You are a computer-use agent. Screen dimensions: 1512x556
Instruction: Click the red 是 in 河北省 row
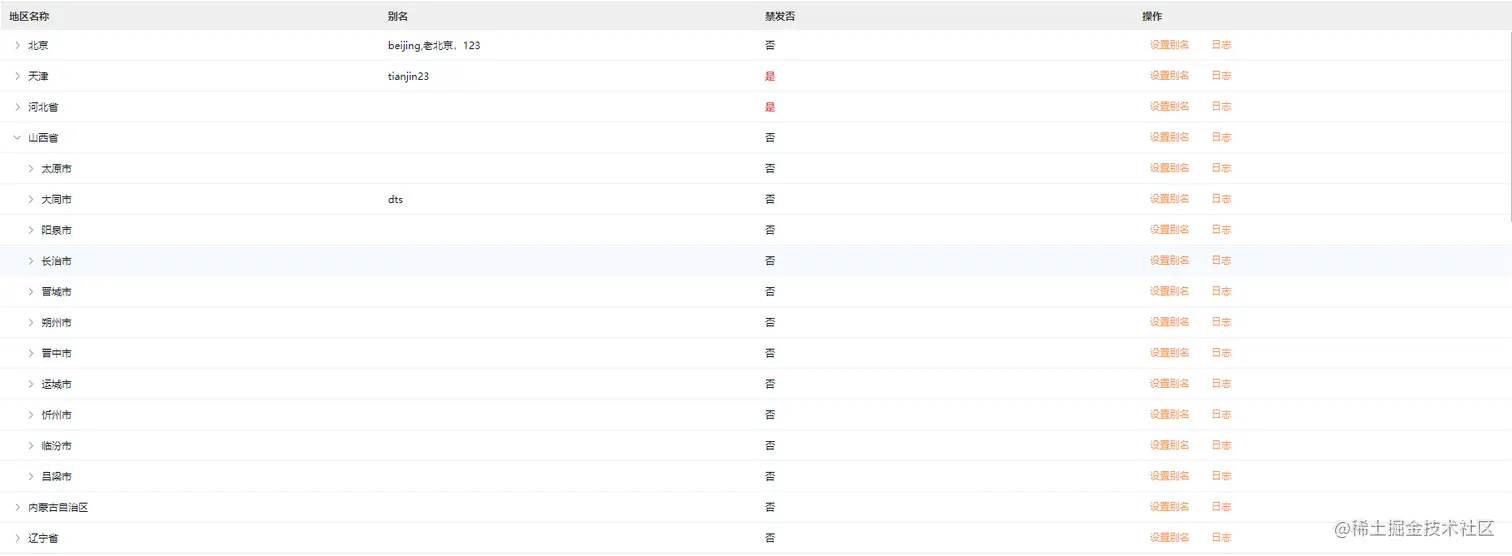click(x=770, y=107)
